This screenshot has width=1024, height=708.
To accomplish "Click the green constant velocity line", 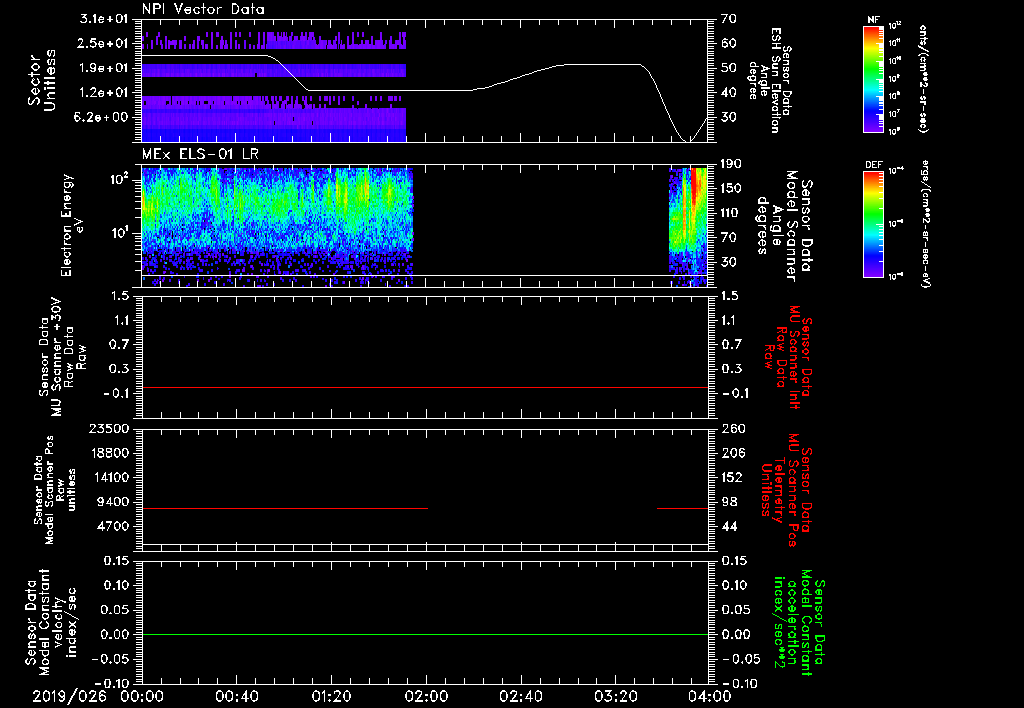I will point(424,634).
